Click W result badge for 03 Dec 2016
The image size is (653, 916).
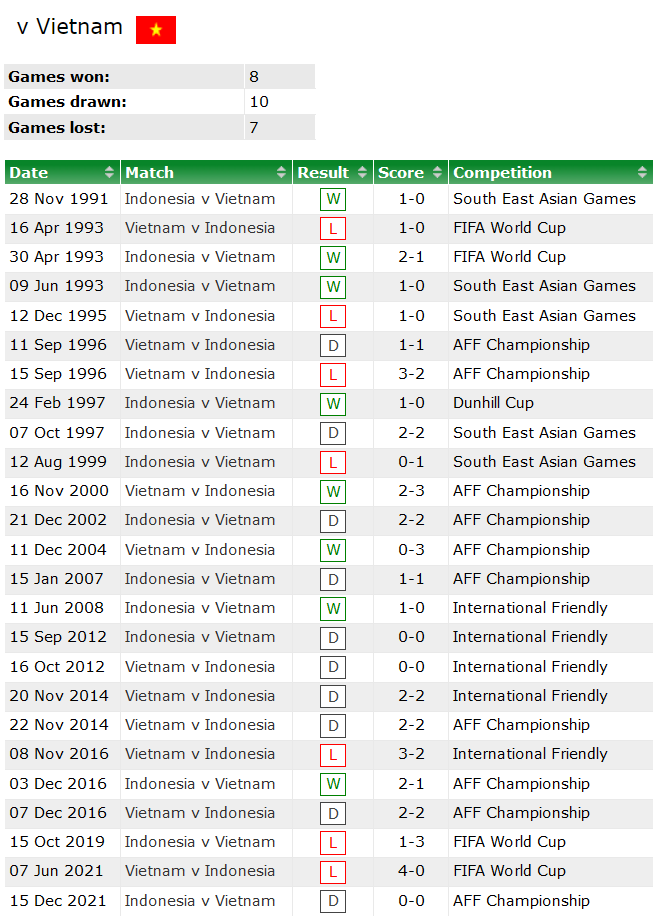pos(333,784)
